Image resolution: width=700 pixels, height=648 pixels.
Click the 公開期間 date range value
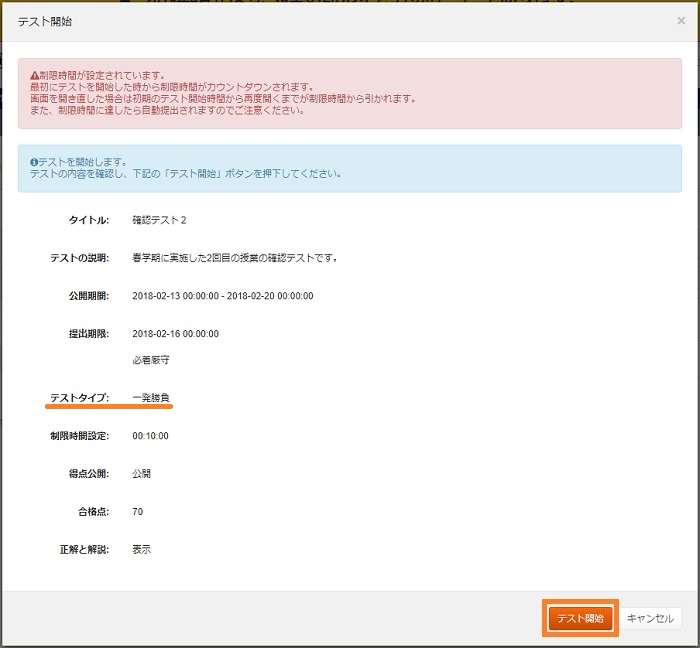pyautogui.click(x=222, y=295)
